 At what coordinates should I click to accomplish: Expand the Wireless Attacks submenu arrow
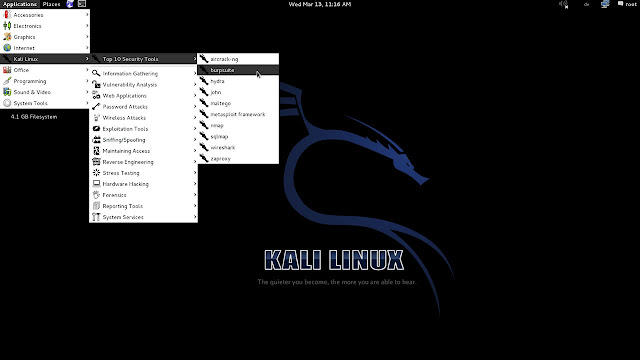194,118
